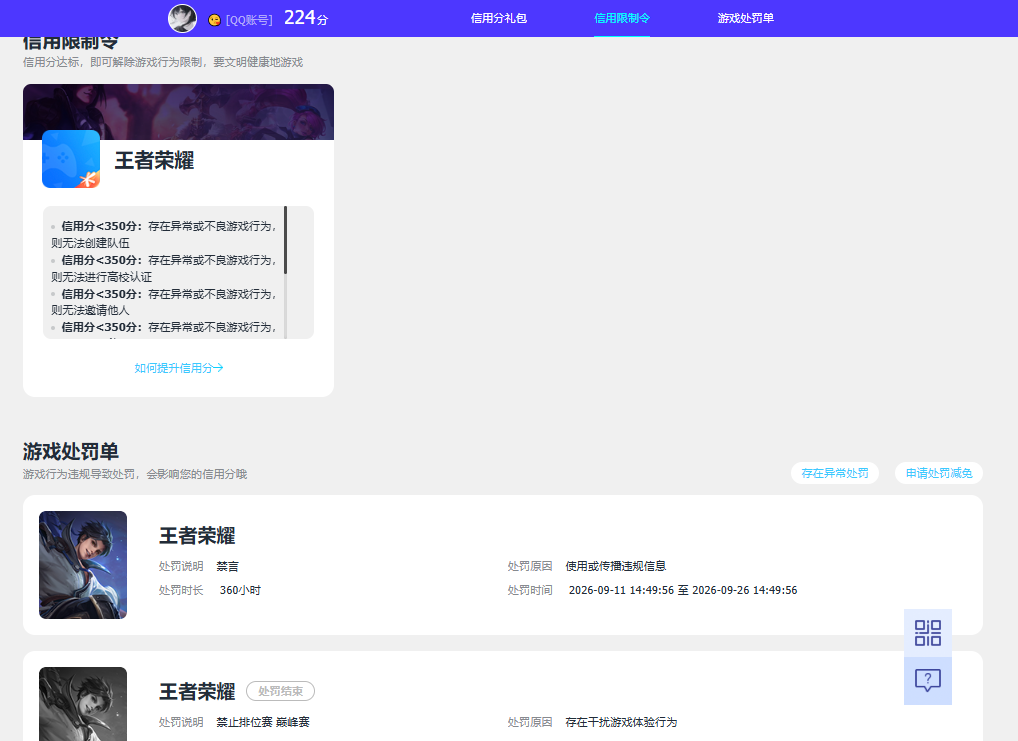Click the 360小时 penalty duration

point(240,590)
